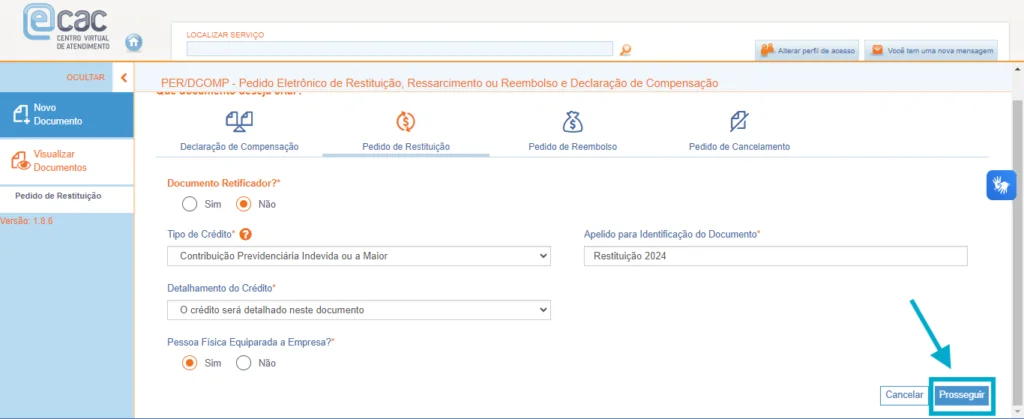
Task: Choose the Pedido de Reembolso money bag icon
Action: click(x=572, y=122)
